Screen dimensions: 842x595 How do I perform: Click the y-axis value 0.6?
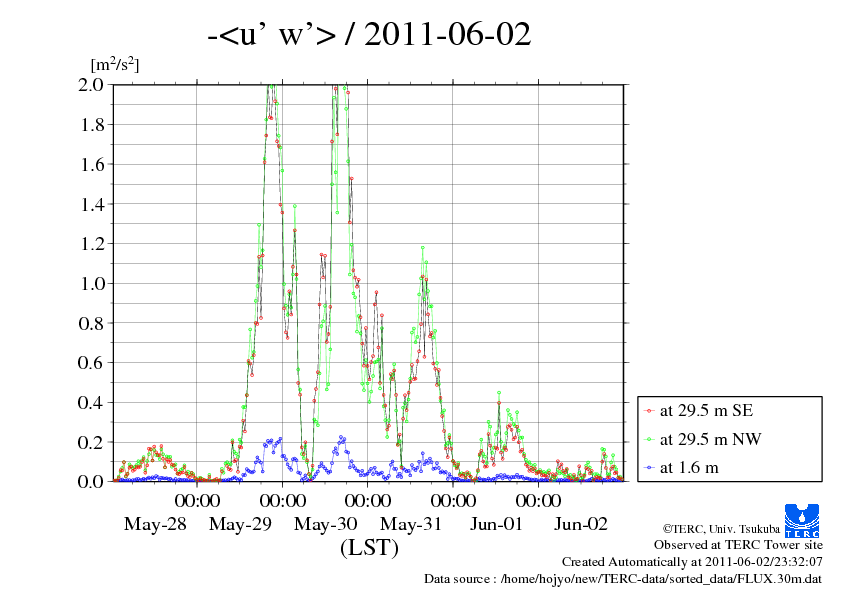click(91, 362)
